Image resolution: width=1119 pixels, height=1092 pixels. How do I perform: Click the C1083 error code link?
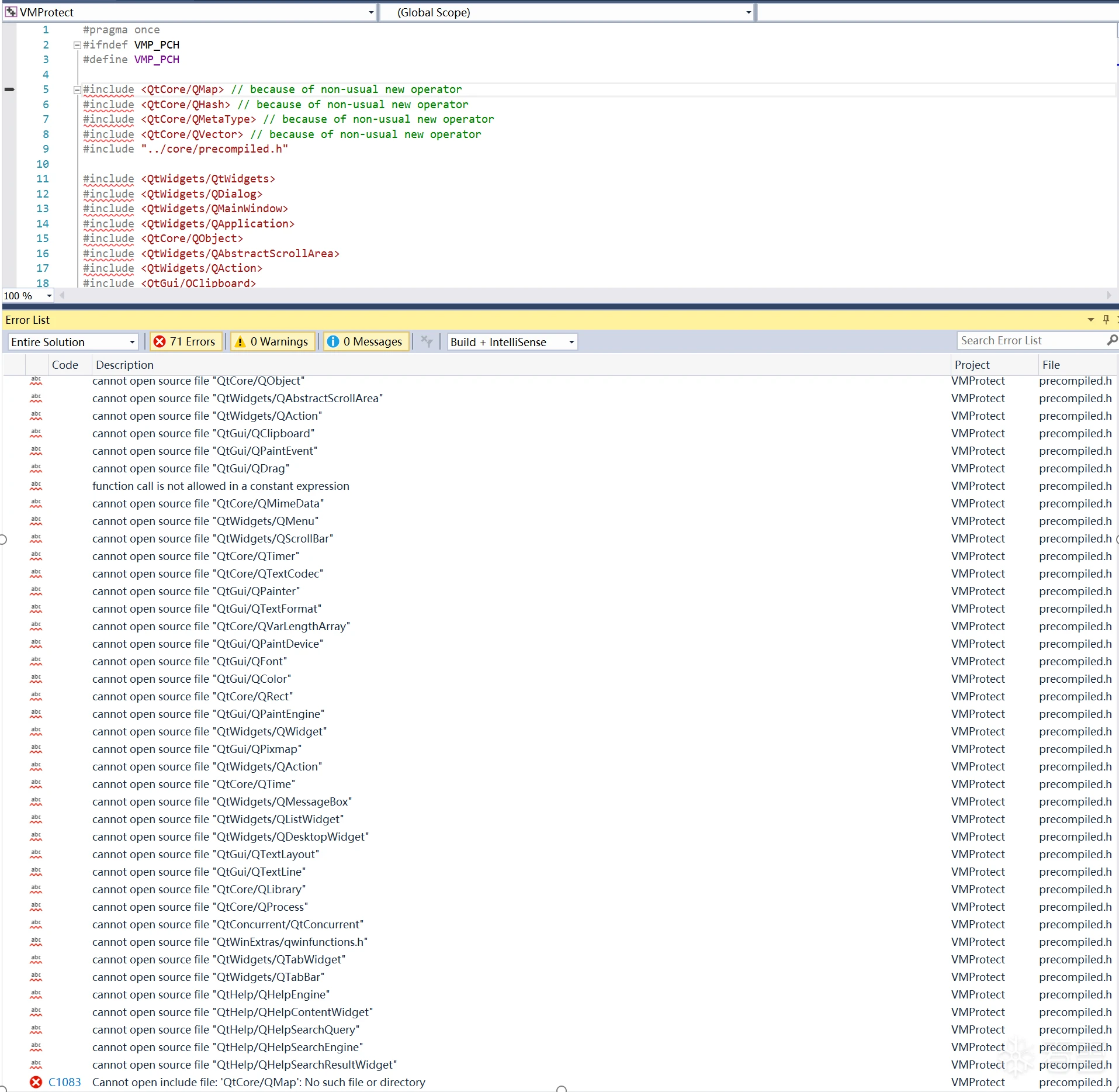(65, 1082)
